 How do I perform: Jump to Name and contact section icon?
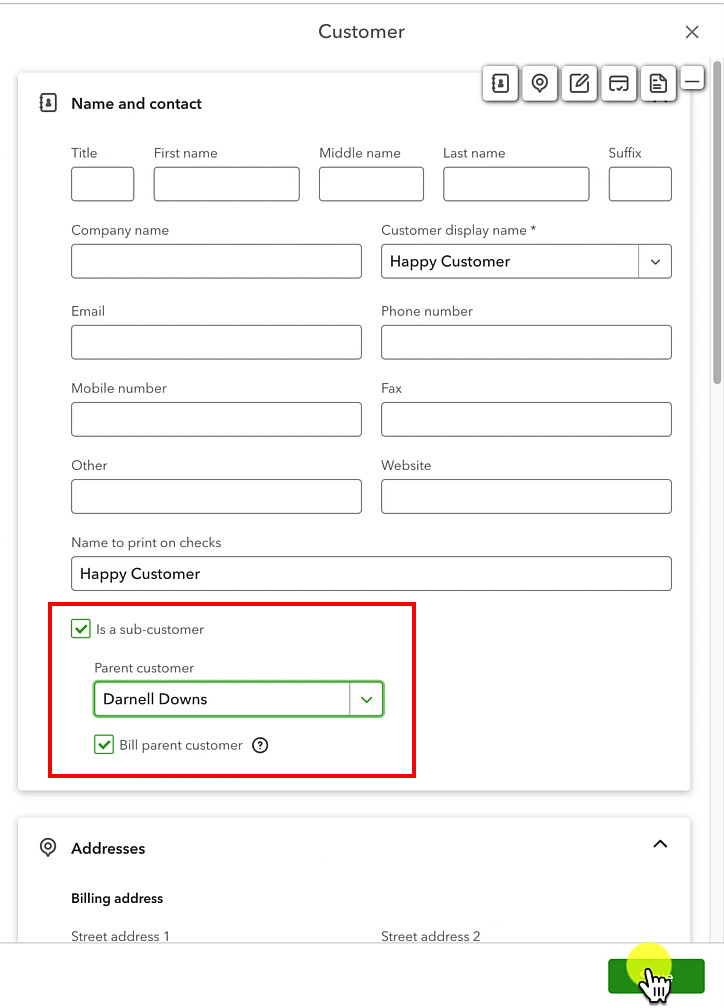point(500,84)
